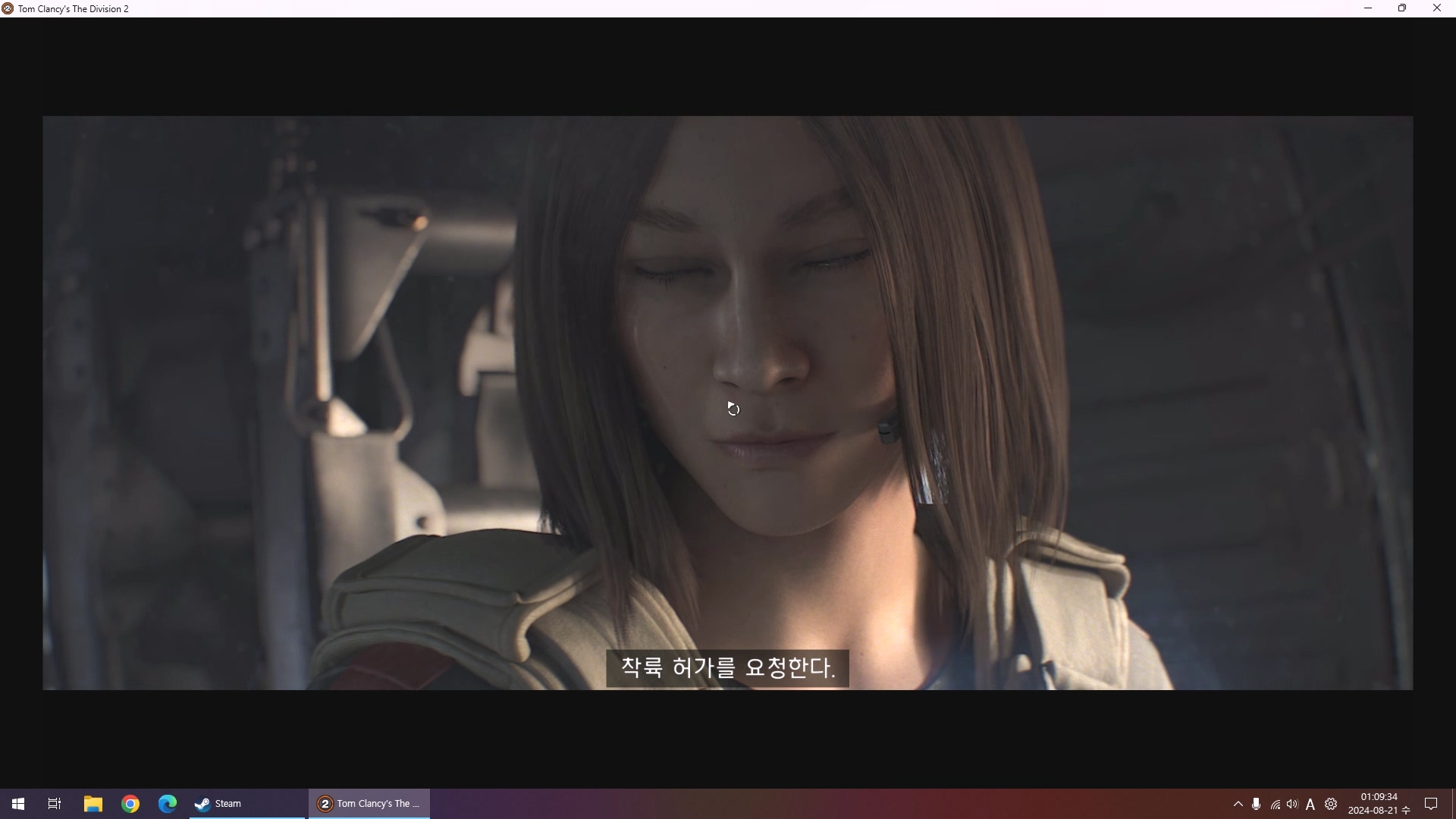Launch File Explorer from the taskbar
The image size is (1456, 819).
pyautogui.click(x=93, y=804)
